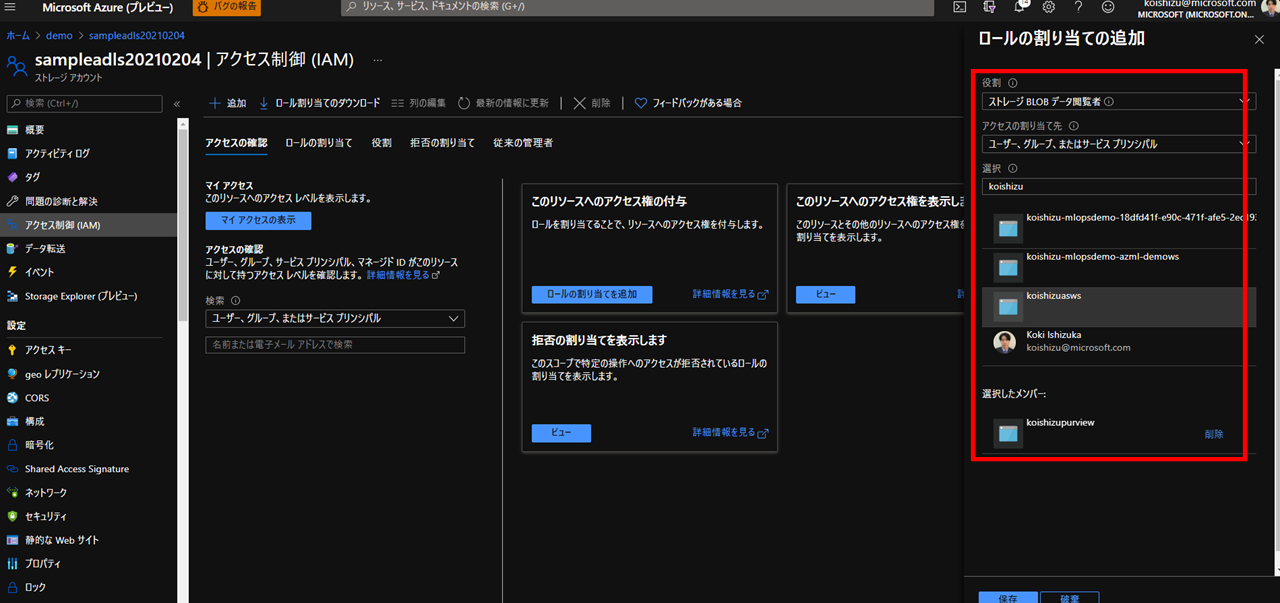Open portal settings gear

coord(1049,7)
